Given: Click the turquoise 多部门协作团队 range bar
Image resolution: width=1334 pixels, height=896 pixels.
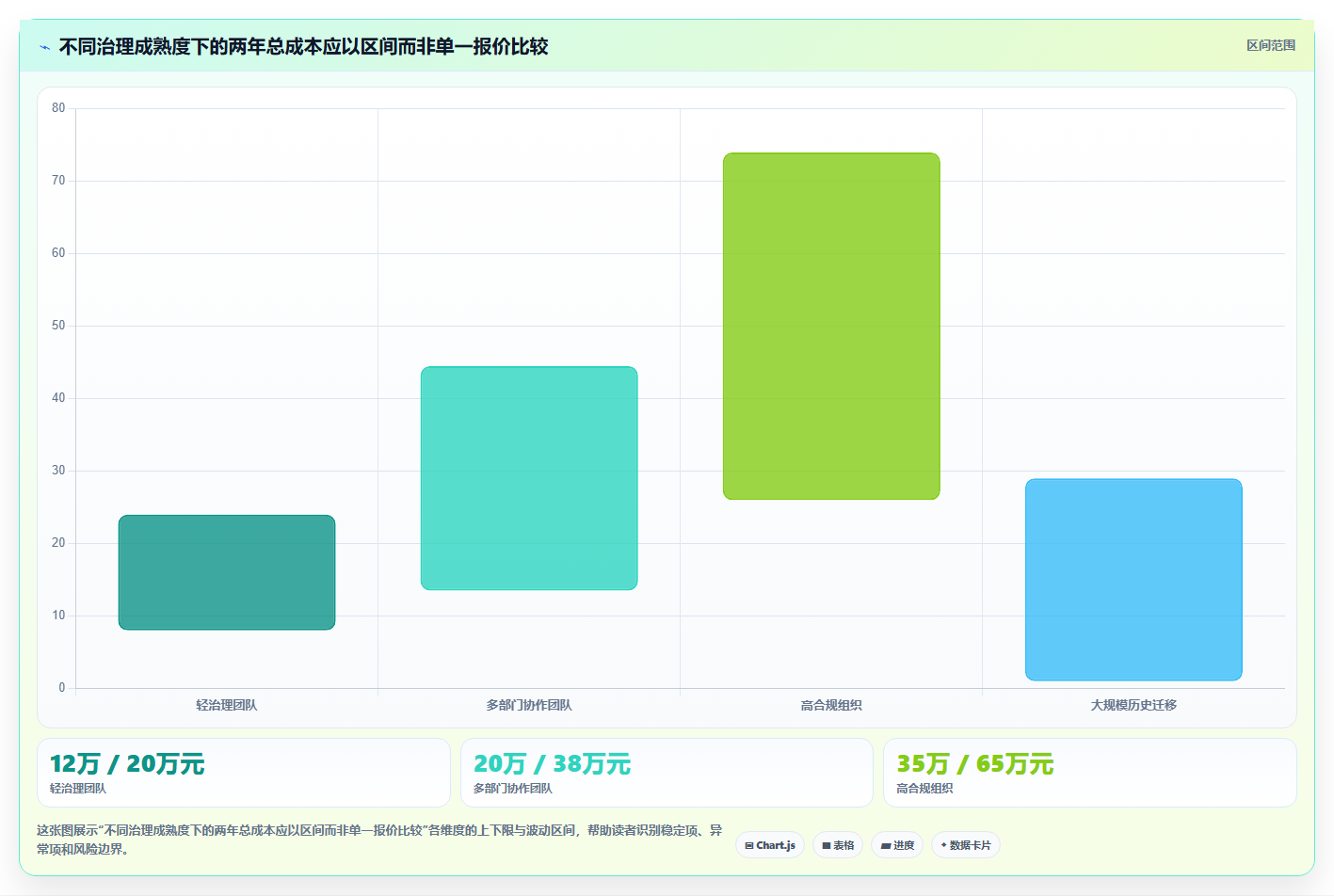Looking at the screenshot, I should coord(529,478).
